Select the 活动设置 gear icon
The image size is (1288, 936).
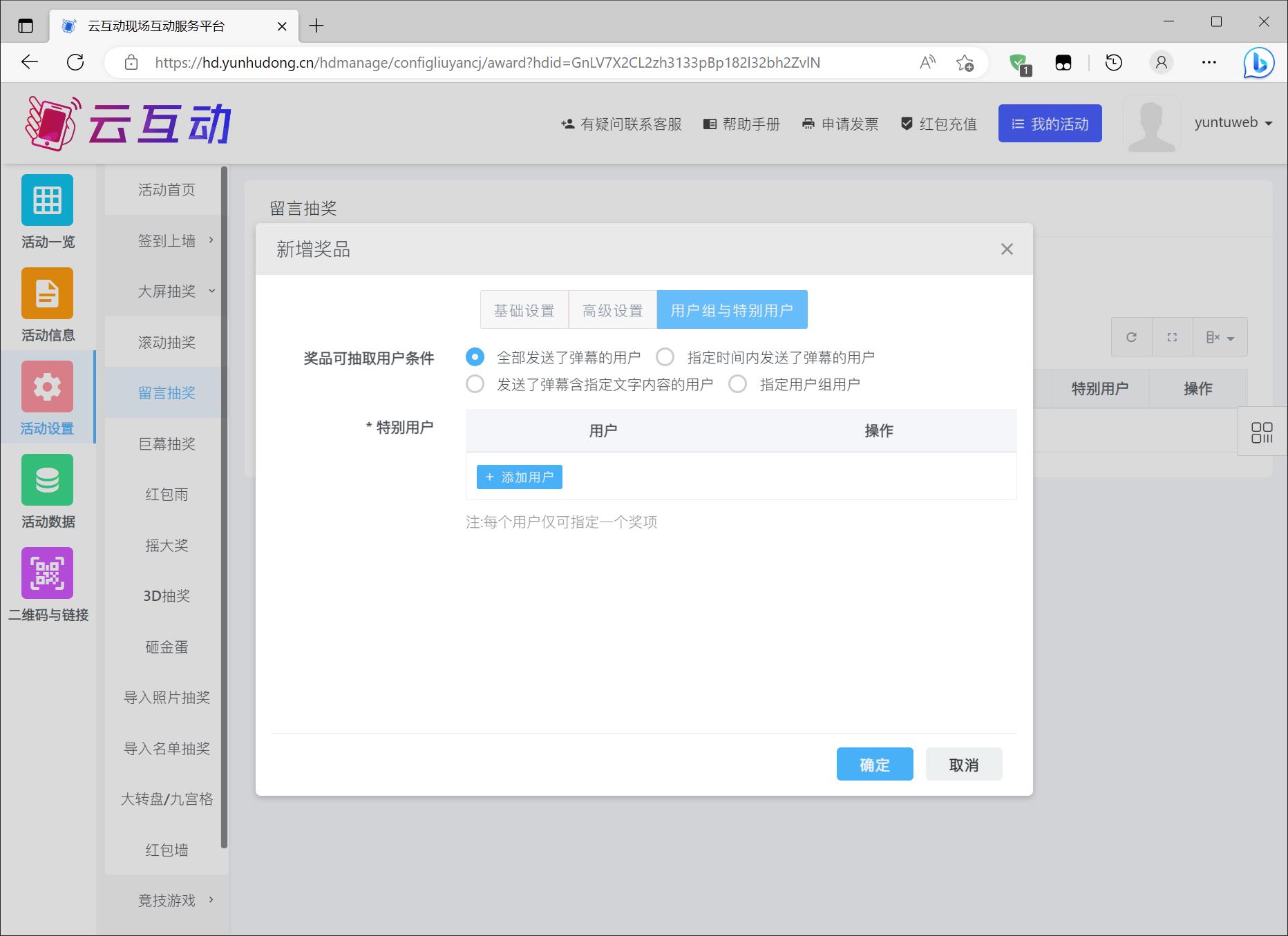(x=47, y=386)
